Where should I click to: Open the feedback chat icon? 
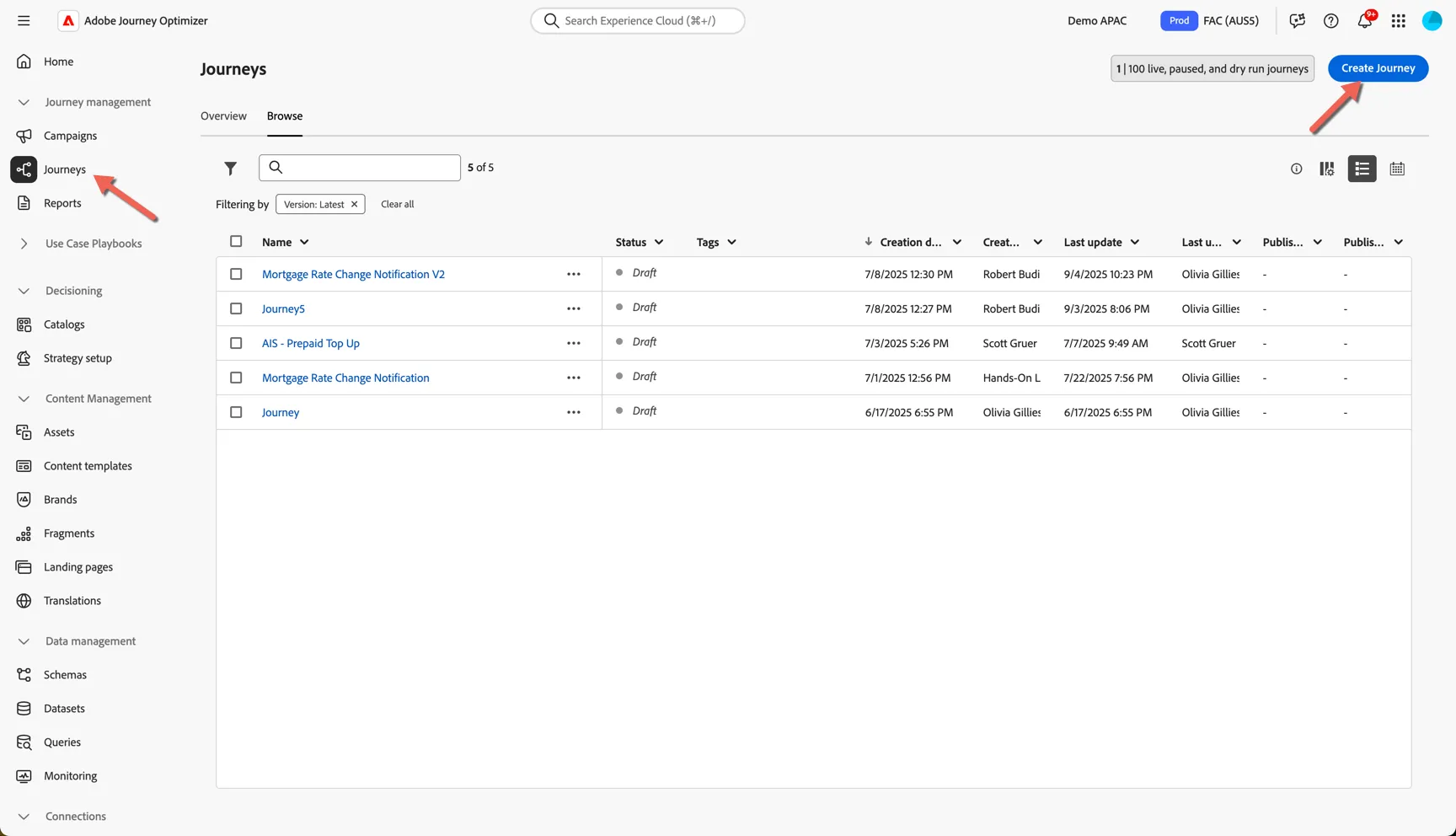click(1298, 21)
